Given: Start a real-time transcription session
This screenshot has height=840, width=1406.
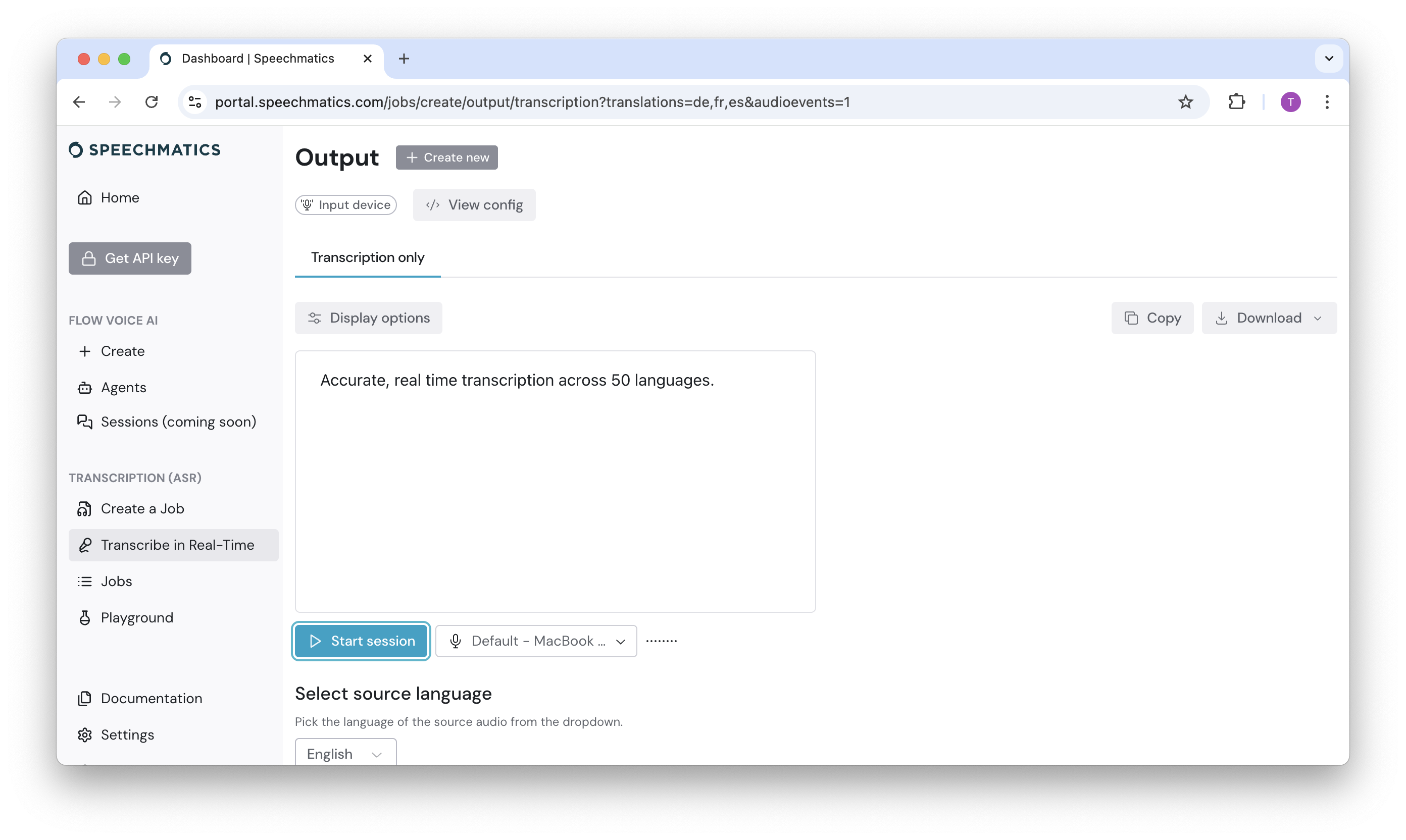Looking at the screenshot, I should (x=360, y=640).
